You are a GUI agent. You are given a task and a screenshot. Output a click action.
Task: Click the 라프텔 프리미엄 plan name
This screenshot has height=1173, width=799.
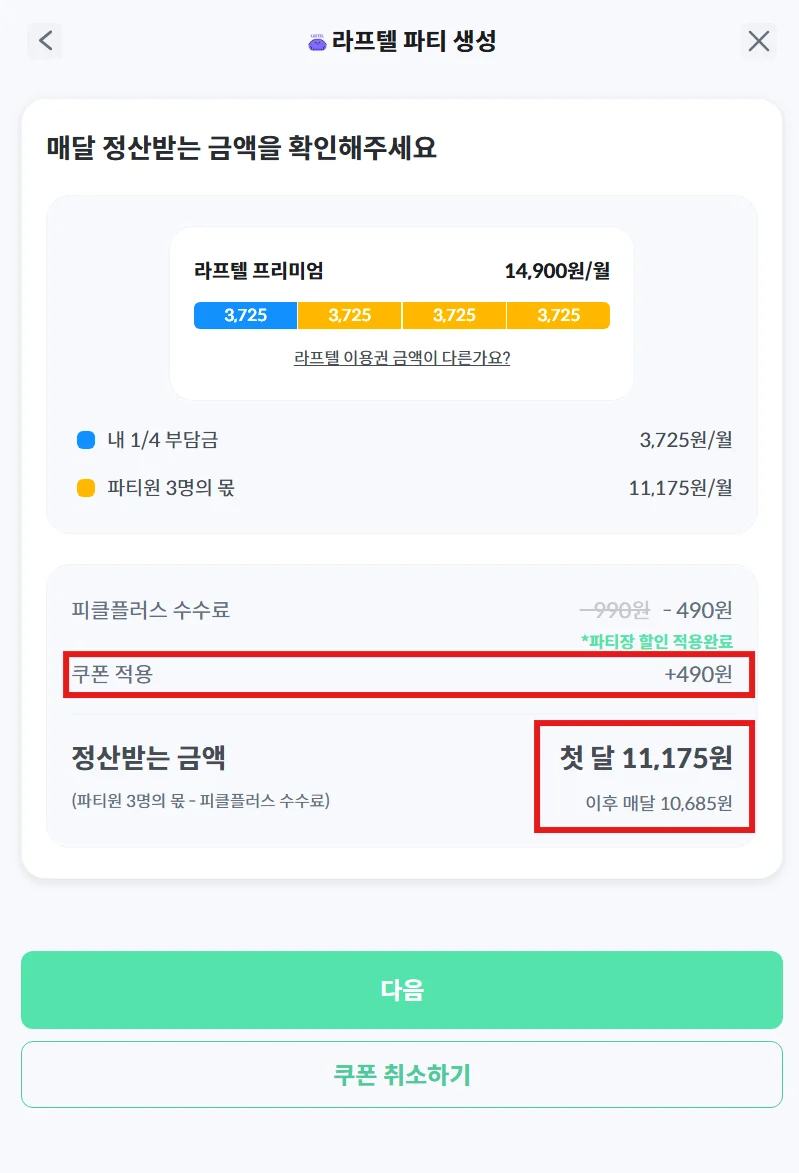pos(258,271)
